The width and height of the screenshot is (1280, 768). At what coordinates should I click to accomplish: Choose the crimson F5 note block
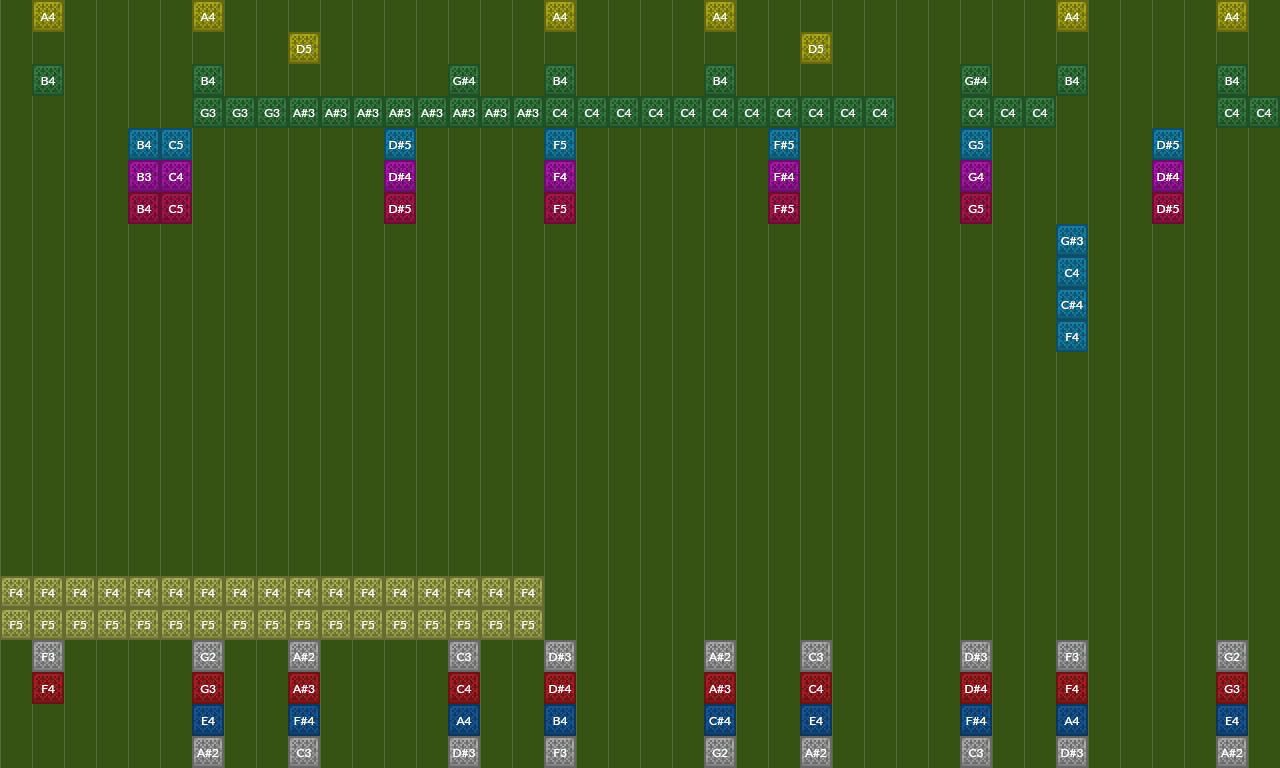tap(560, 208)
